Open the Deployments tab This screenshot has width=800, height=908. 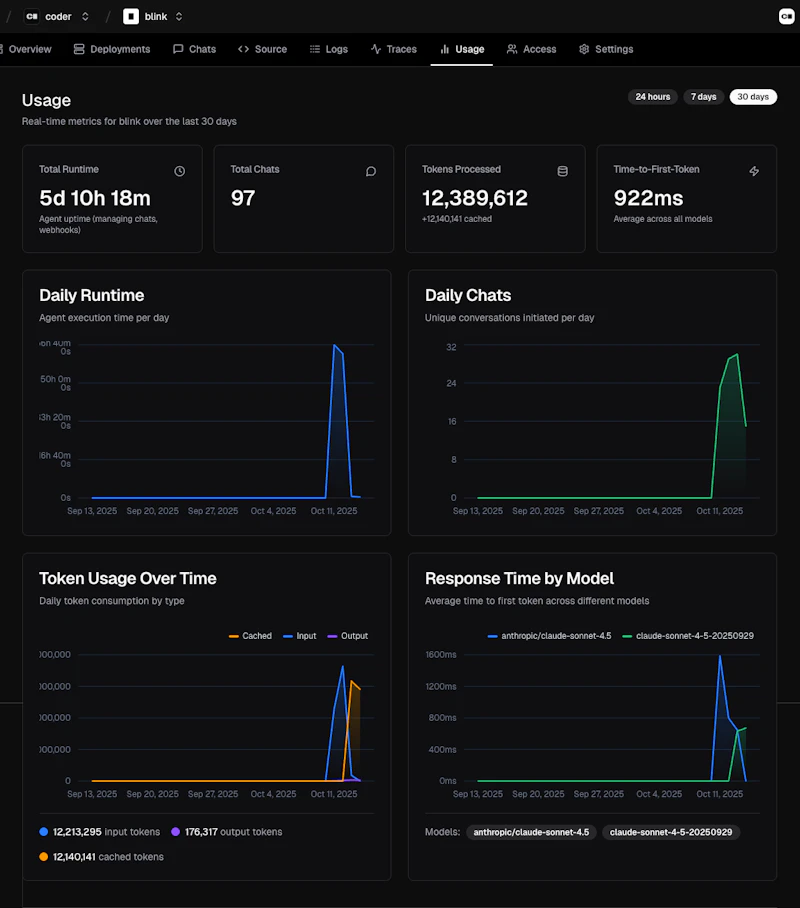[x=112, y=49]
